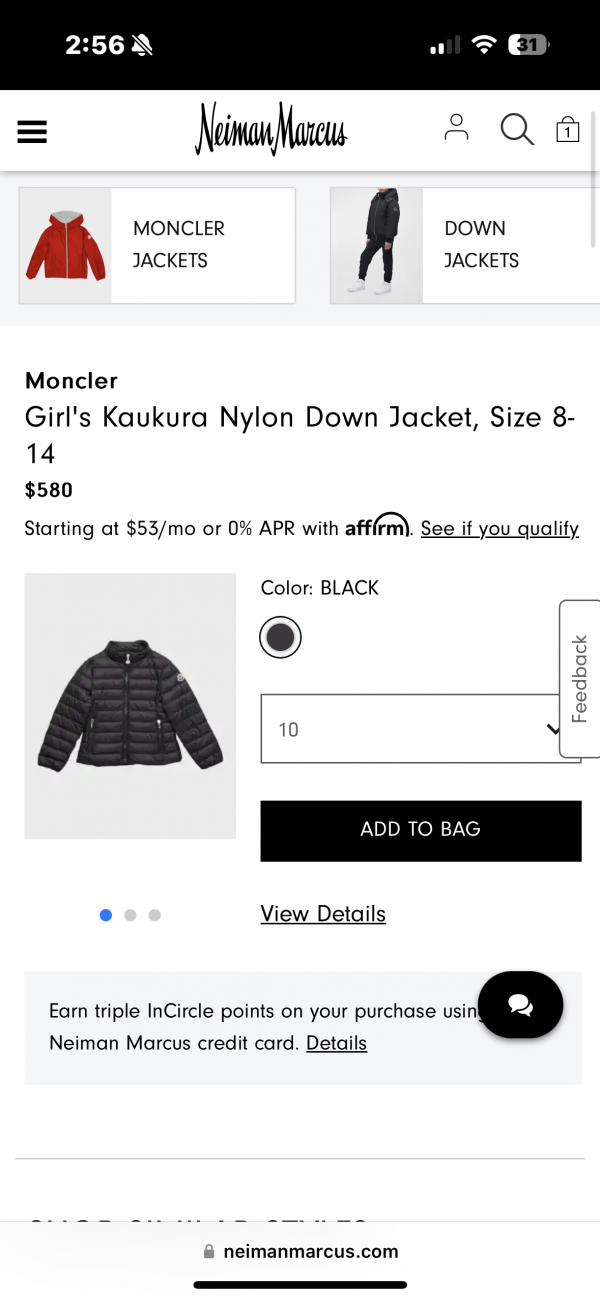Open the account profile icon
This screenshot has height=1301, width=600.
[x=456, y=128]
